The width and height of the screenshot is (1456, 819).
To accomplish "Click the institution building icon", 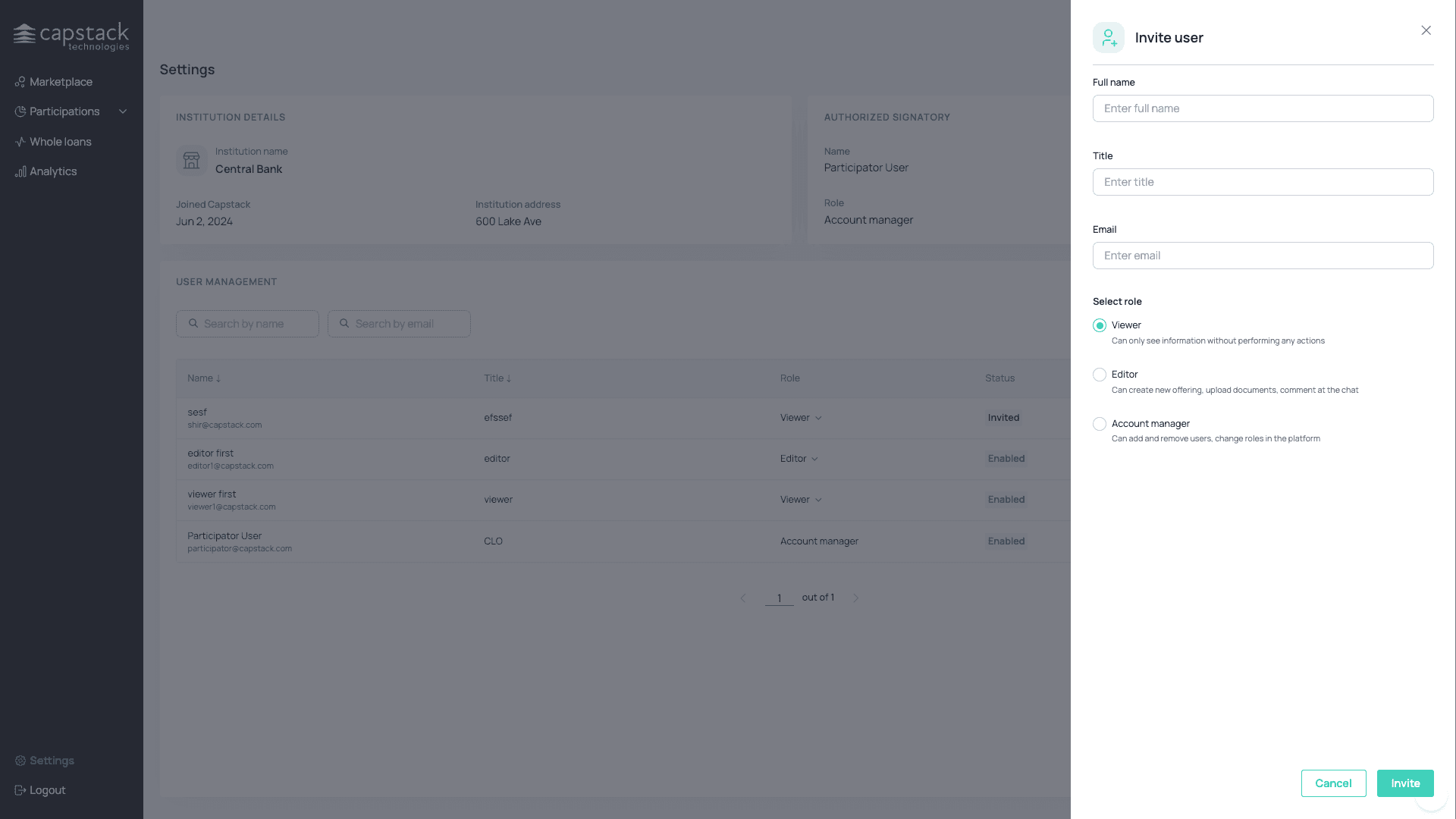I will [x=191, y=161].
